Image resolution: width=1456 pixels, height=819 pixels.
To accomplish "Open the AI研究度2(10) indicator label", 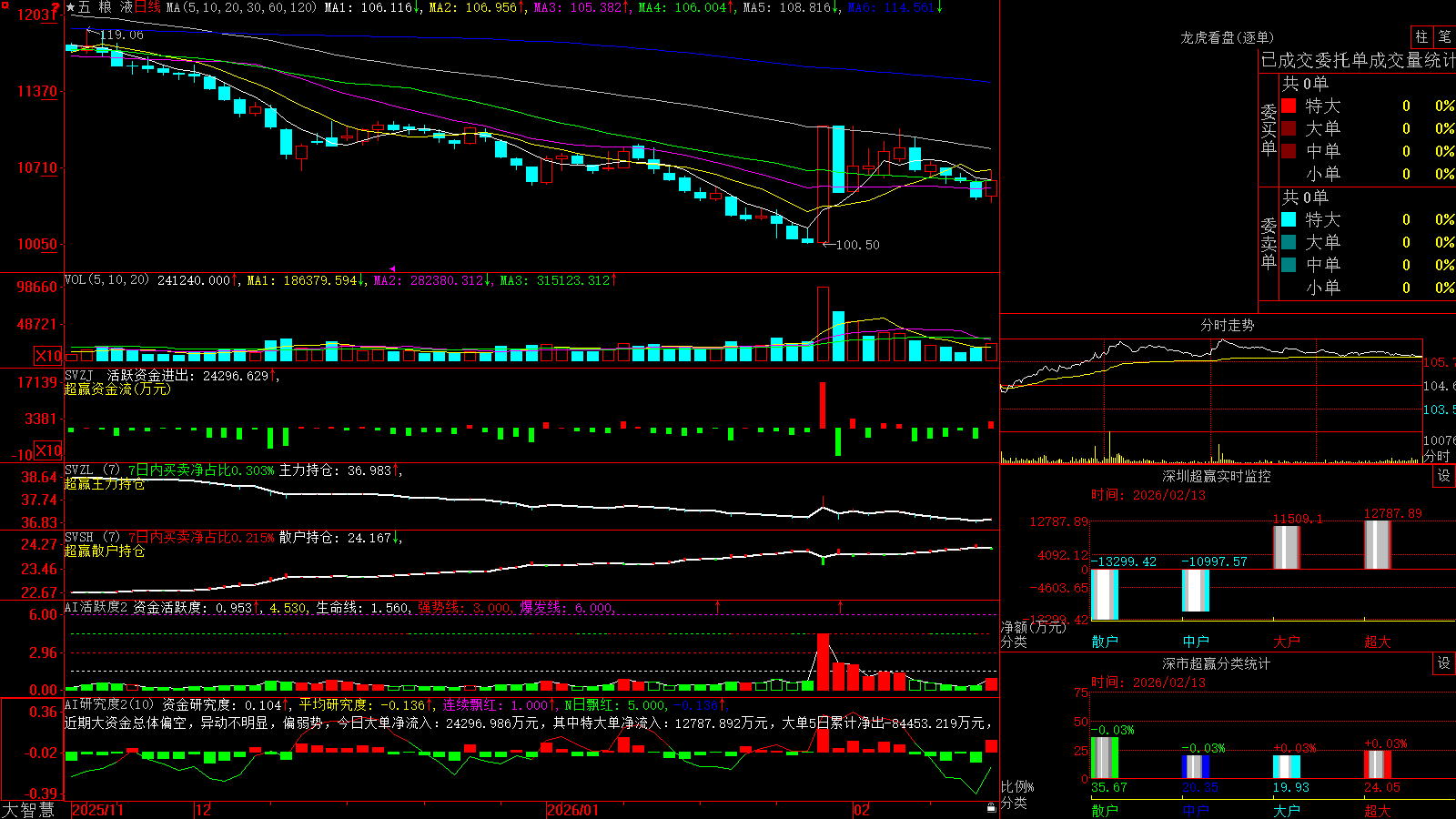I will (x=109, y=704).
